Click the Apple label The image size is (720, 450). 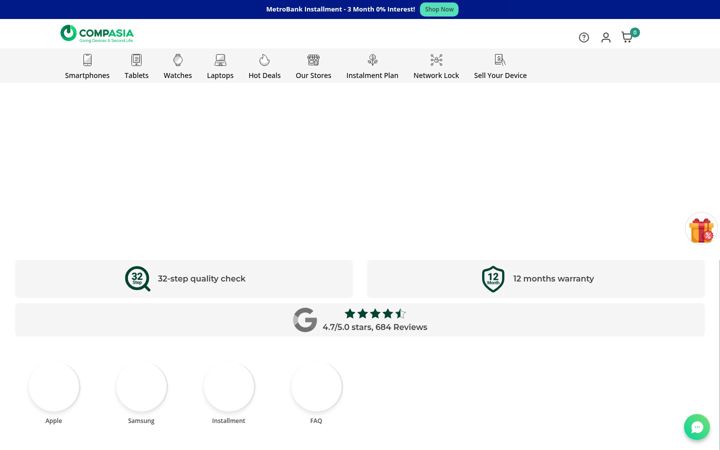pyautogui.click(x=54, y=421)
